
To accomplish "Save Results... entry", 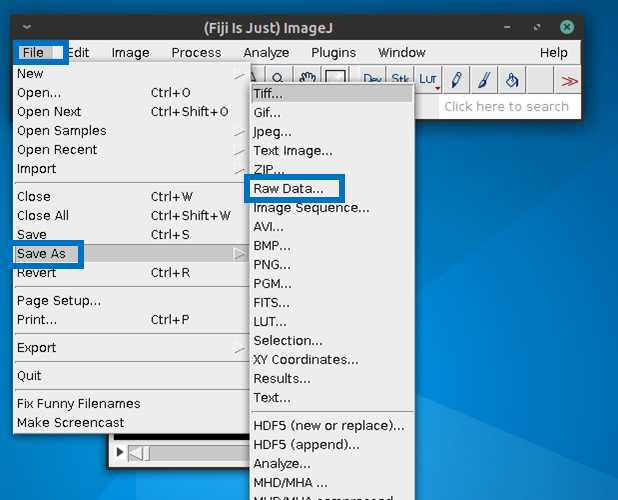I will click(332, 378).
